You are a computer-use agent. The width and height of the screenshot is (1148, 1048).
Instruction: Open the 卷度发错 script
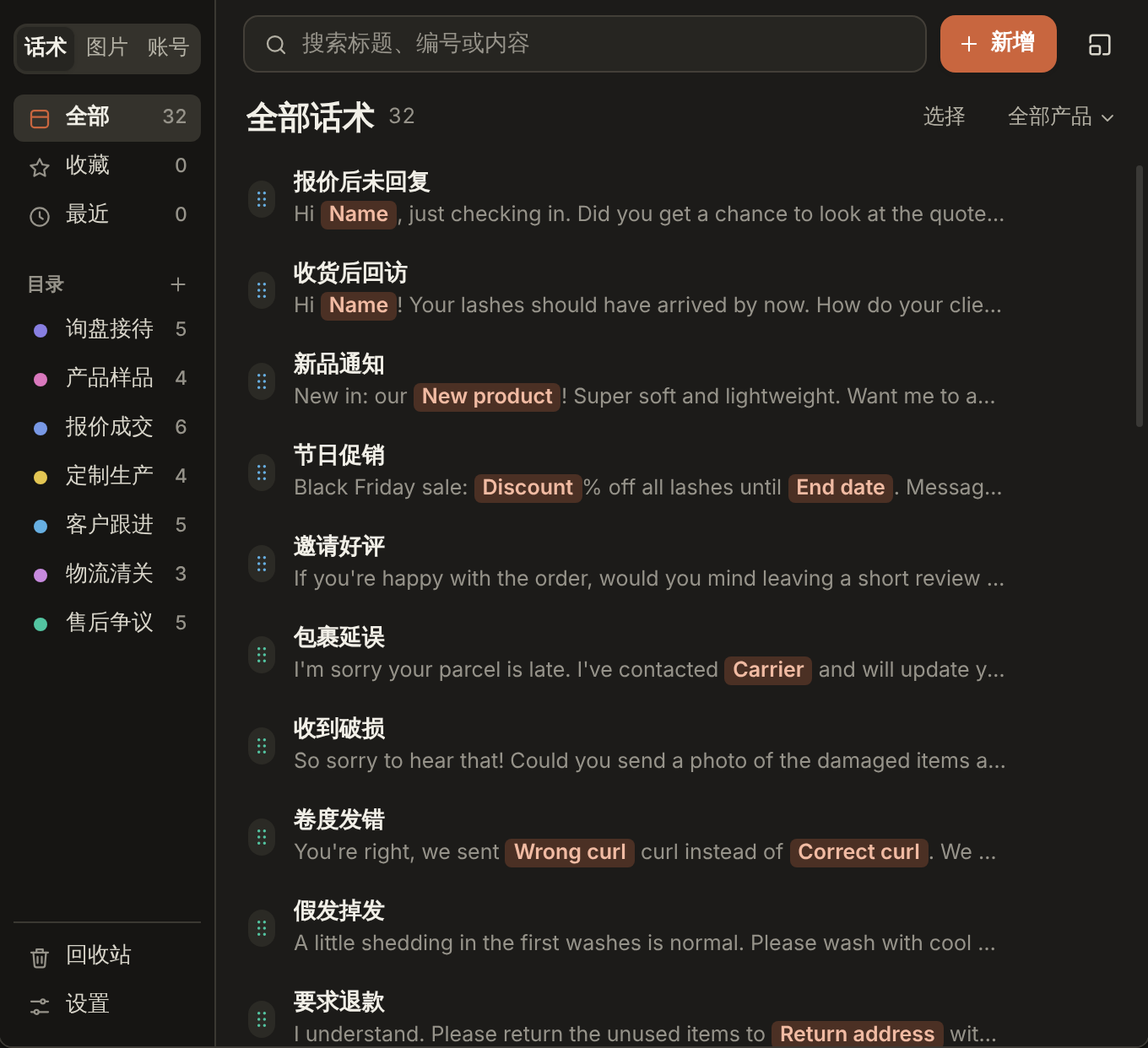tap(682, 836)
